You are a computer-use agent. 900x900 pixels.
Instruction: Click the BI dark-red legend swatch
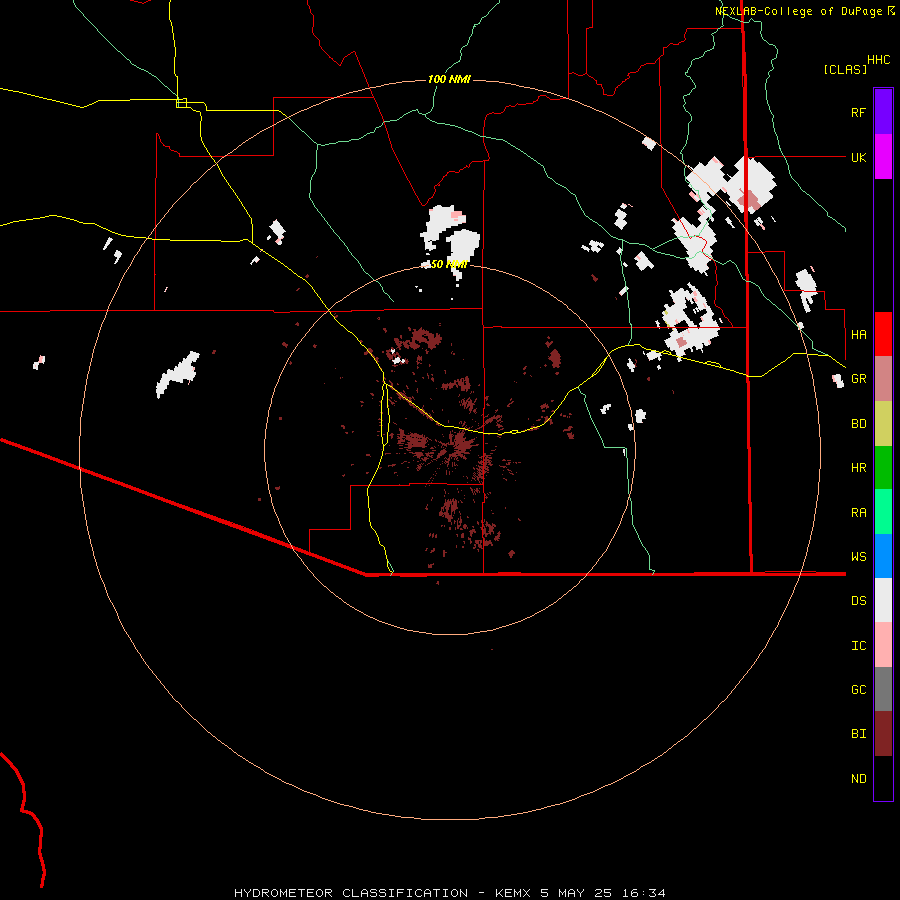883,734
